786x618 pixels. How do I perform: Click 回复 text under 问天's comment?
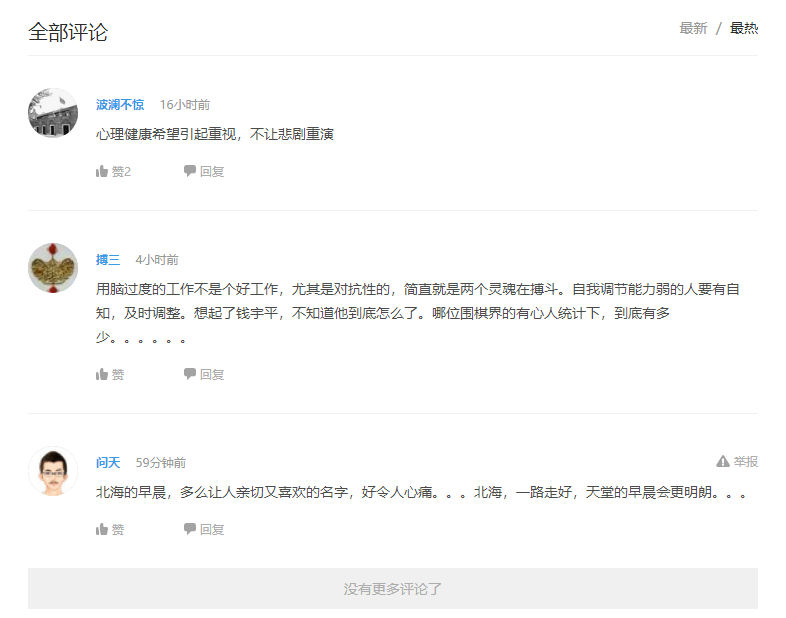[212, 529]
